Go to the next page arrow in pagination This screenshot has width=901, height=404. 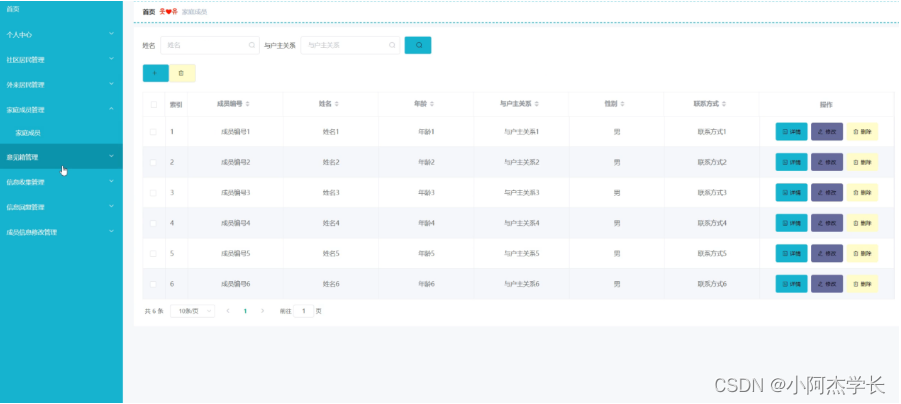click(x=263, y=311)
